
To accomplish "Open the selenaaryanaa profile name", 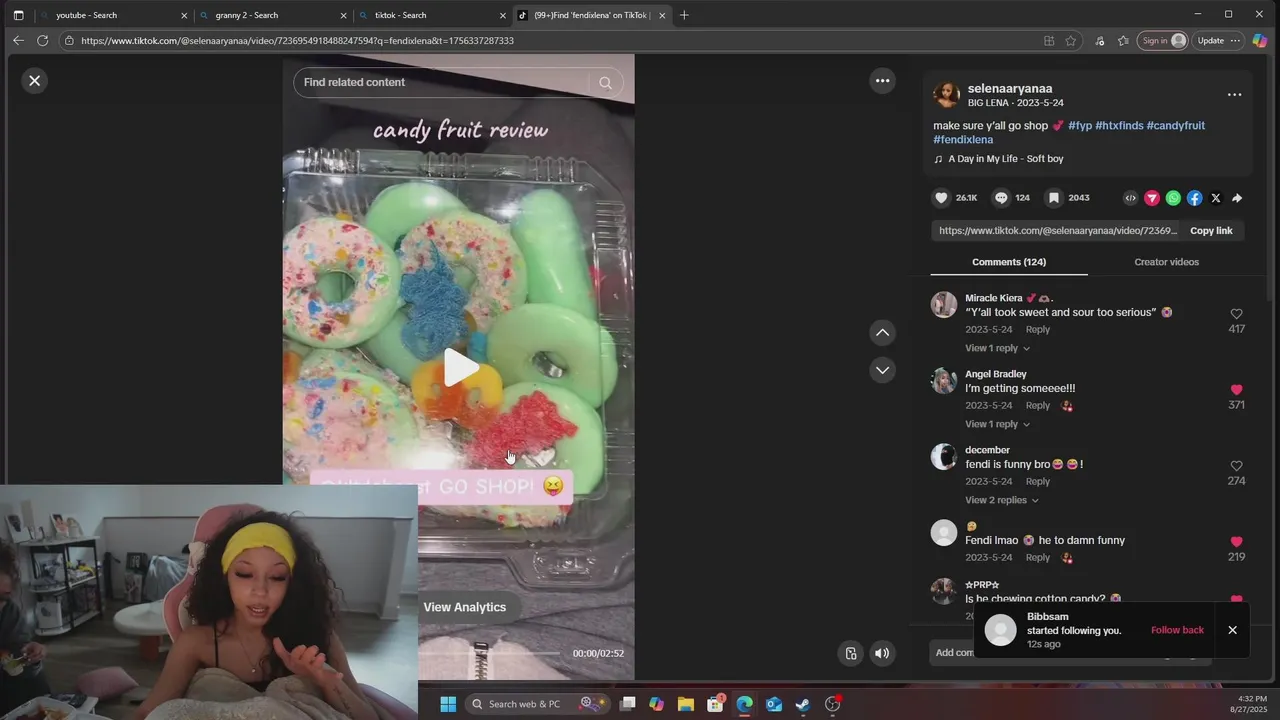I will coord(1010,88).
